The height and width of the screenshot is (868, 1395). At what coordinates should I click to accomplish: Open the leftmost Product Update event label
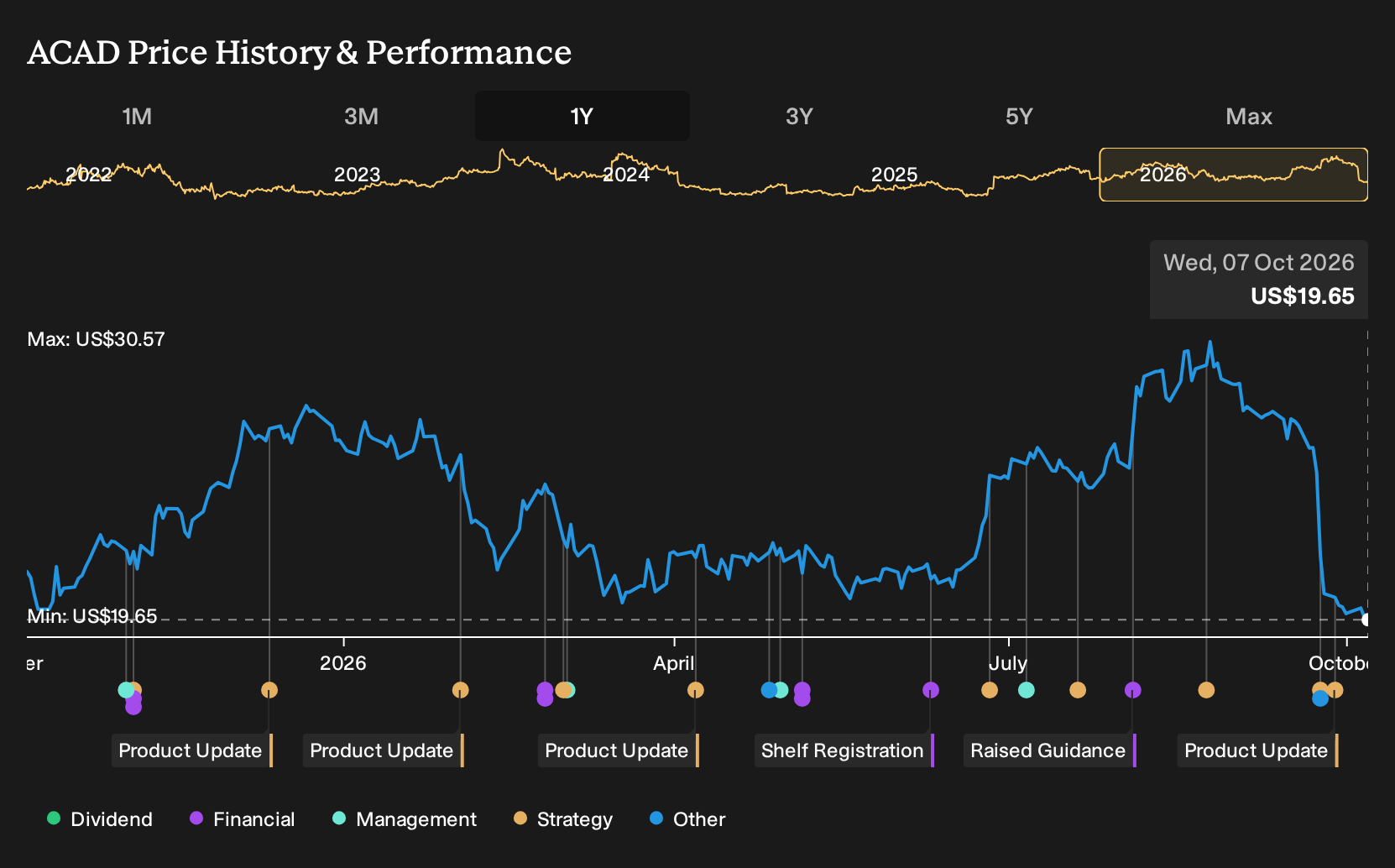[192, 750]
